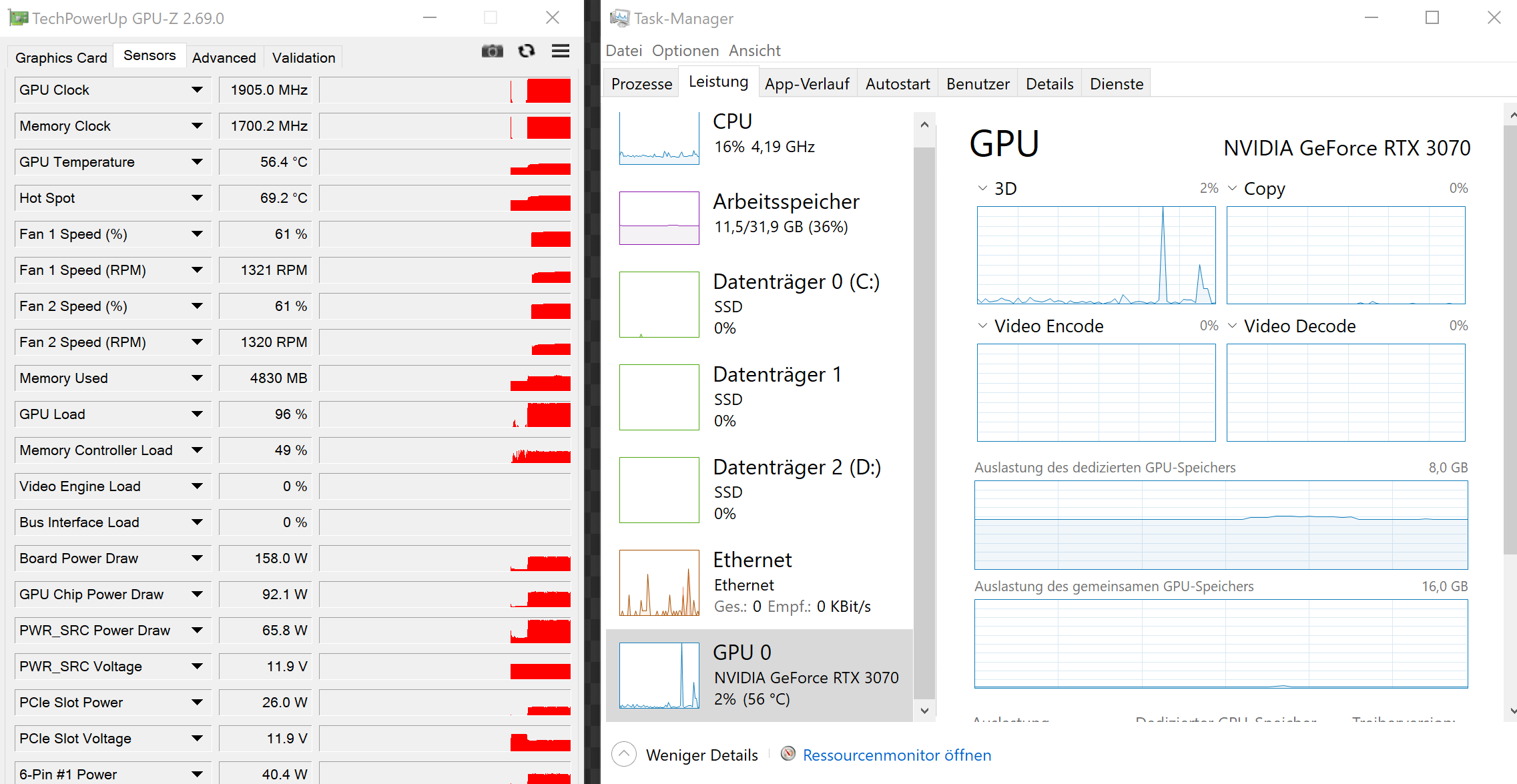The image size is (1517, 784).
Task: Click the GPU-Z app icon in title bar
Action: coord(18,18)
